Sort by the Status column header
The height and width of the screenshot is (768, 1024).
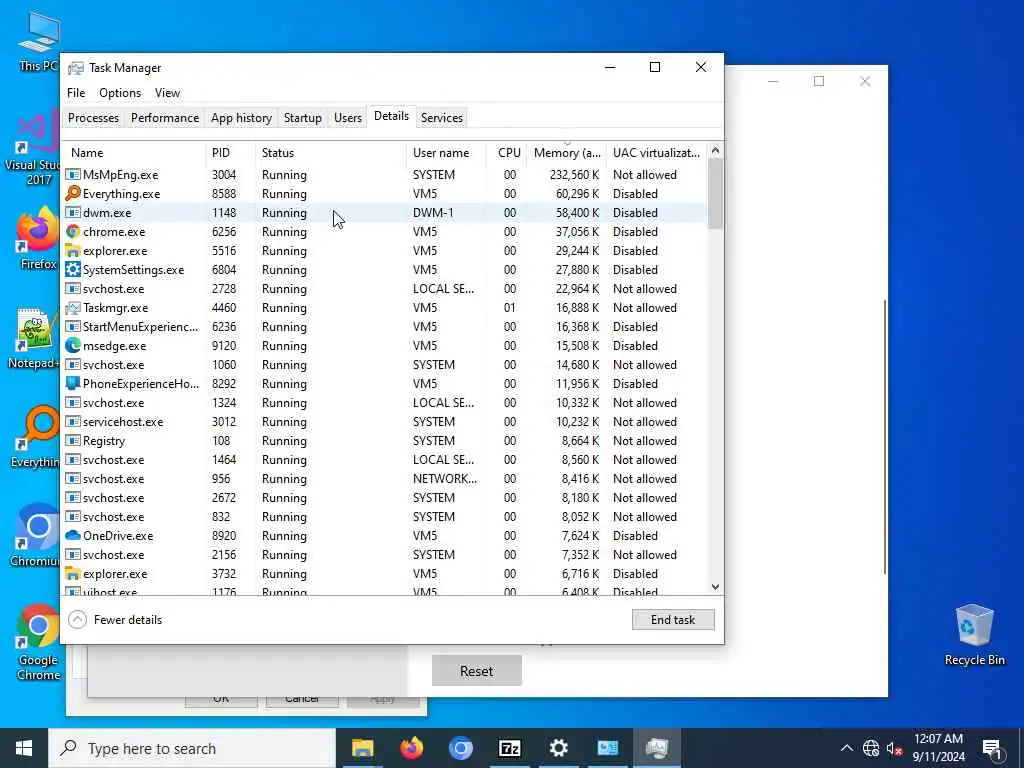330,153
